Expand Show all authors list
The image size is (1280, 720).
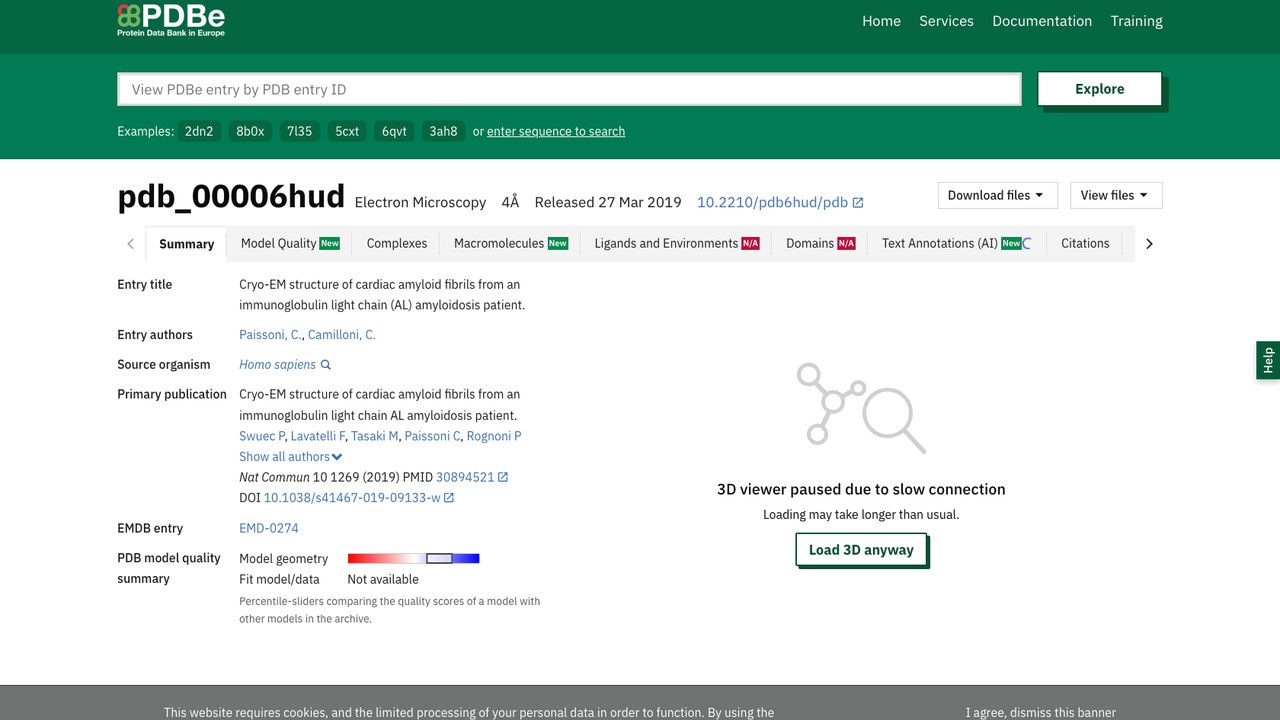pyautogui.click(x=291, y=457)
